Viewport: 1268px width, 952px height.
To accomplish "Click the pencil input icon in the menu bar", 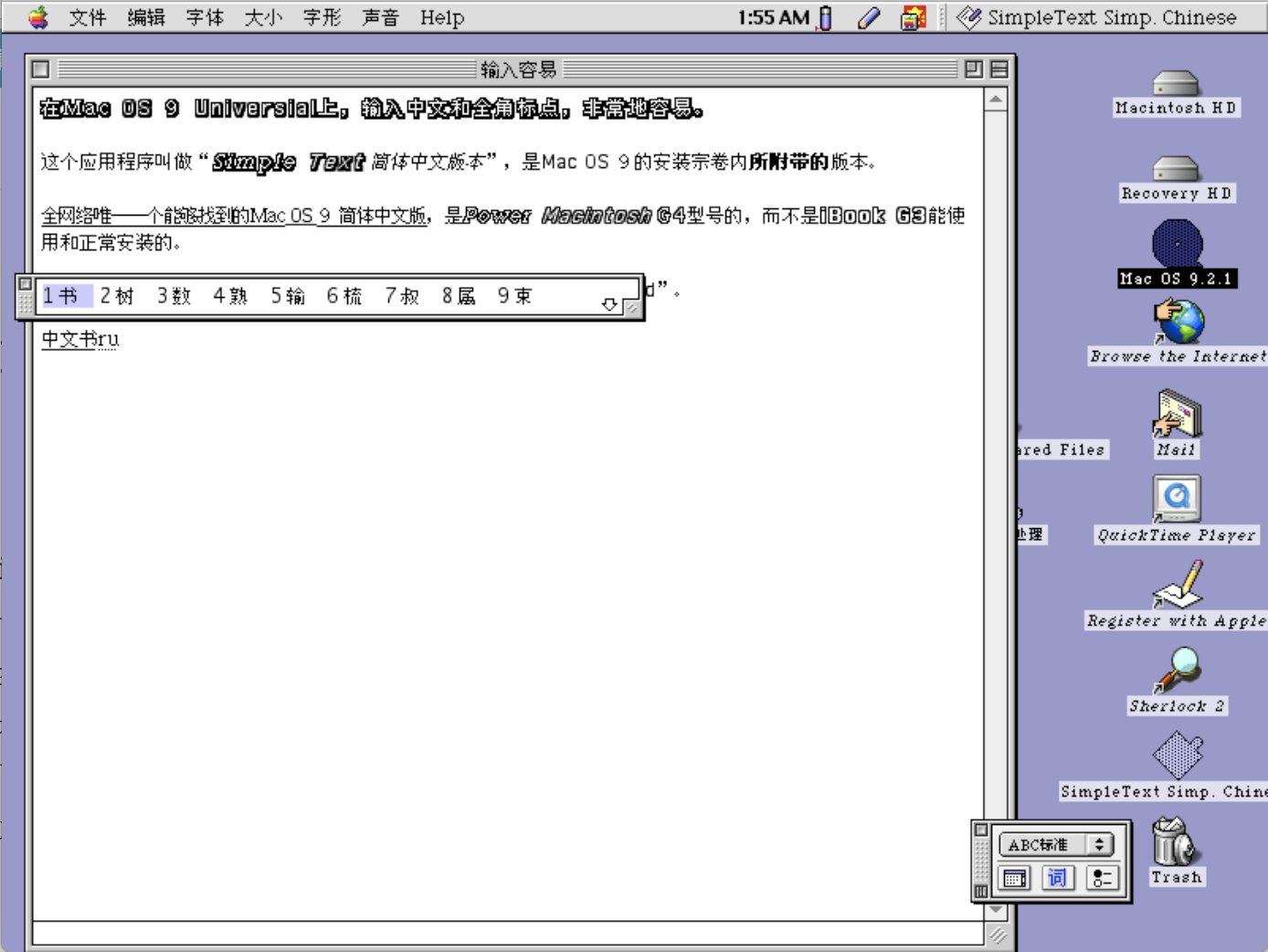I will pyautogui.click(x=868, y=16).
